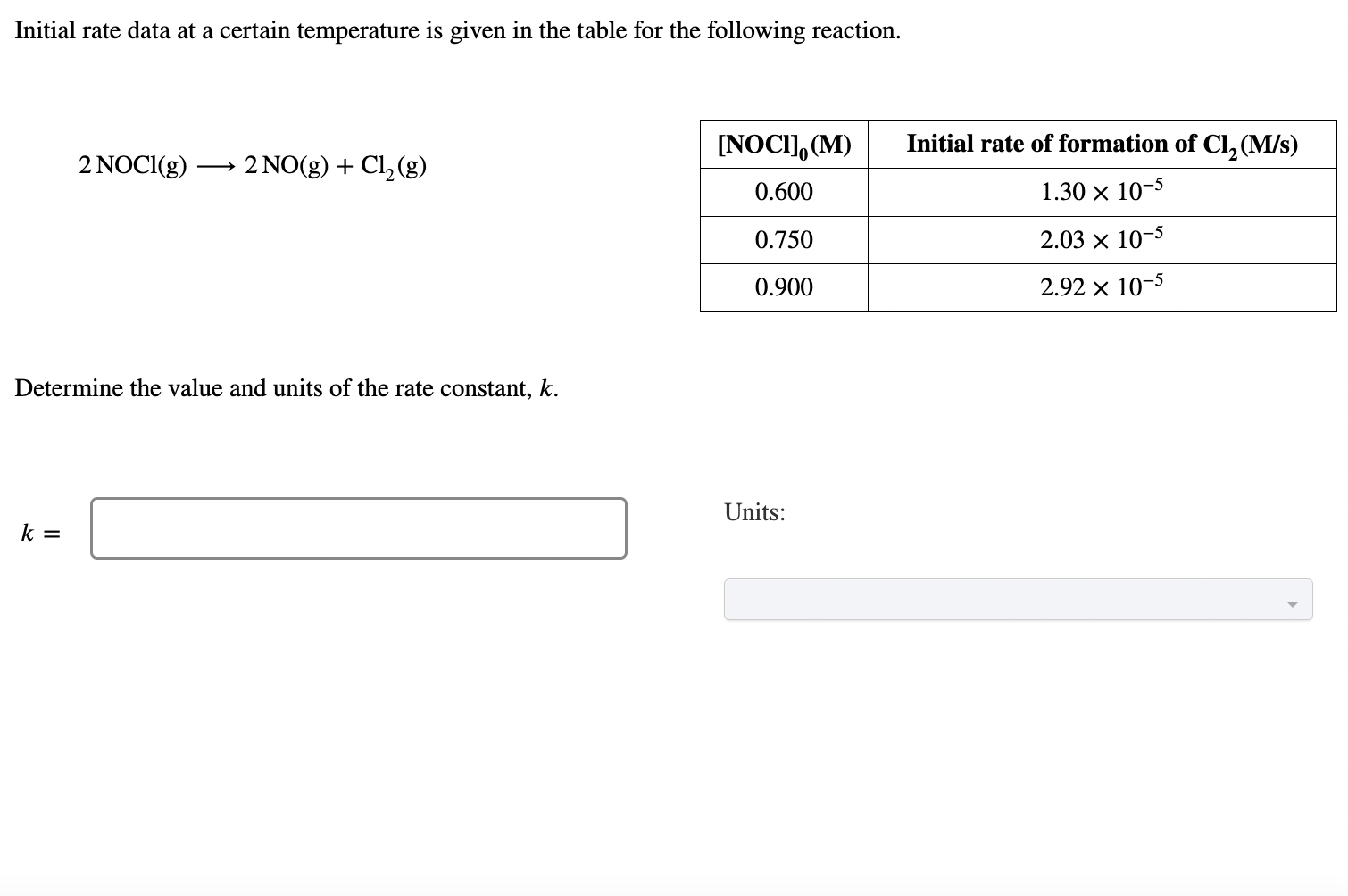Click the small gray triangle in Units selector
Viewport: 1348px width, 896px height.
click(x=1294, y=604)
